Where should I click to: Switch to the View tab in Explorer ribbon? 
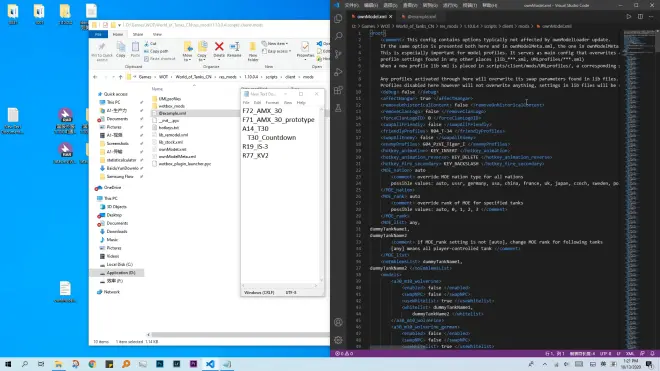pos(157,35)
